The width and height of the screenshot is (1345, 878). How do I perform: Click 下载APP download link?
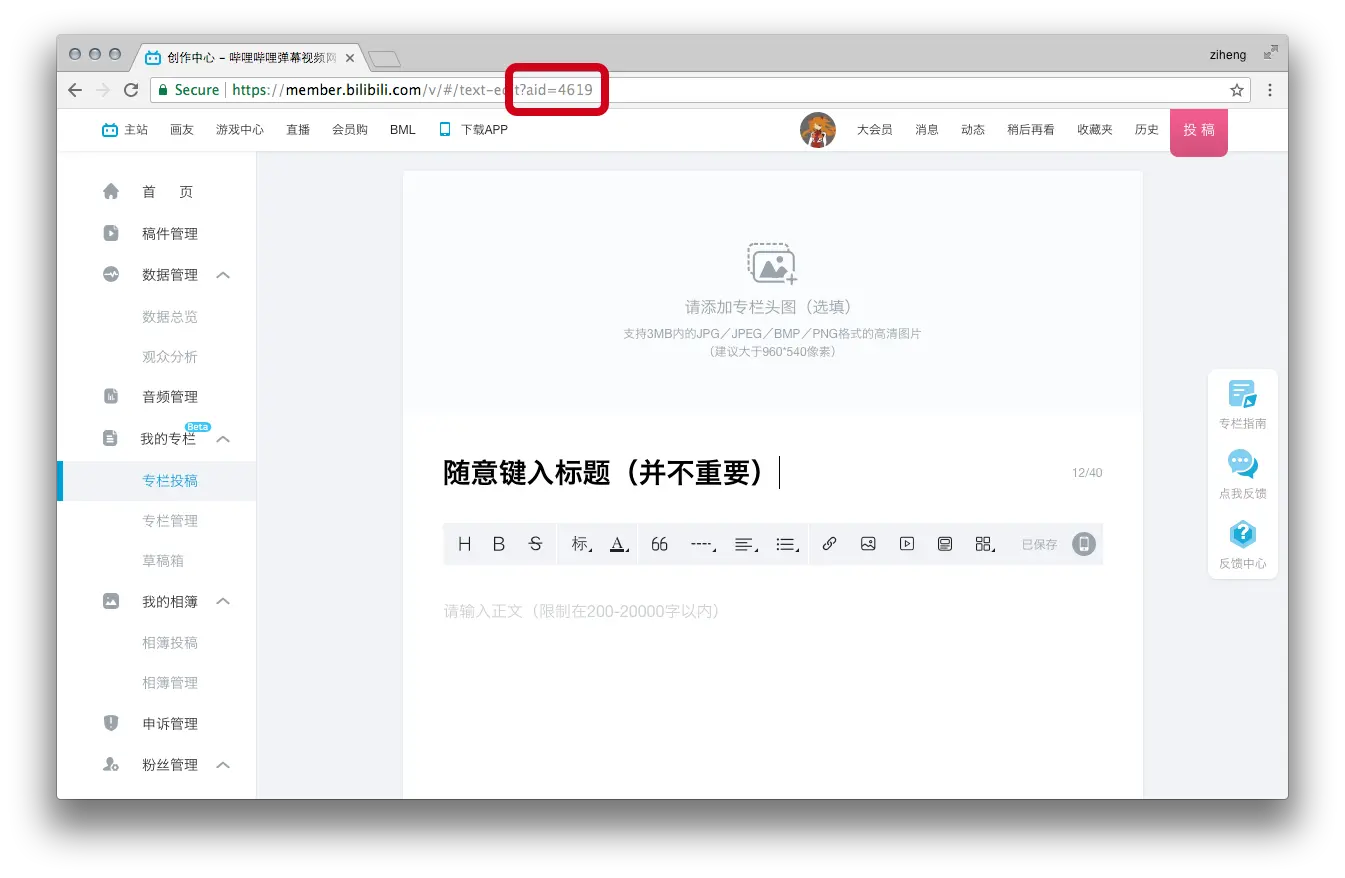pos(474,130)
